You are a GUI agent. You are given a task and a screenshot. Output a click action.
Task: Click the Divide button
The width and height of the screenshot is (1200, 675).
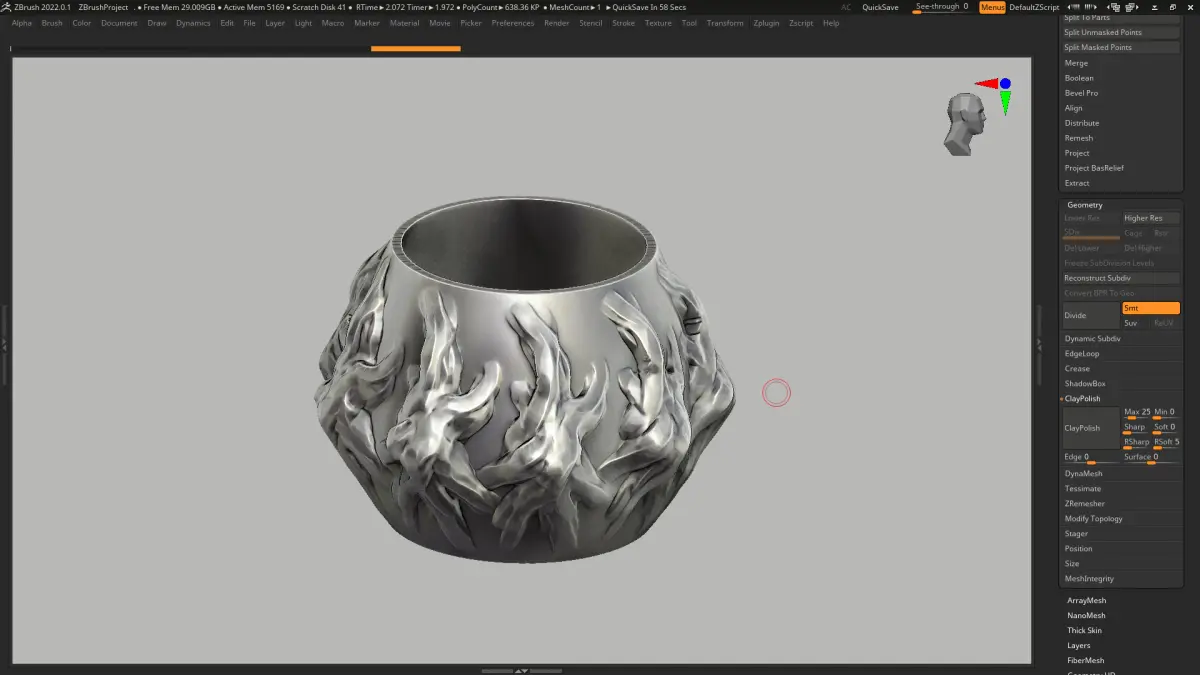(x=1091, y=315)
